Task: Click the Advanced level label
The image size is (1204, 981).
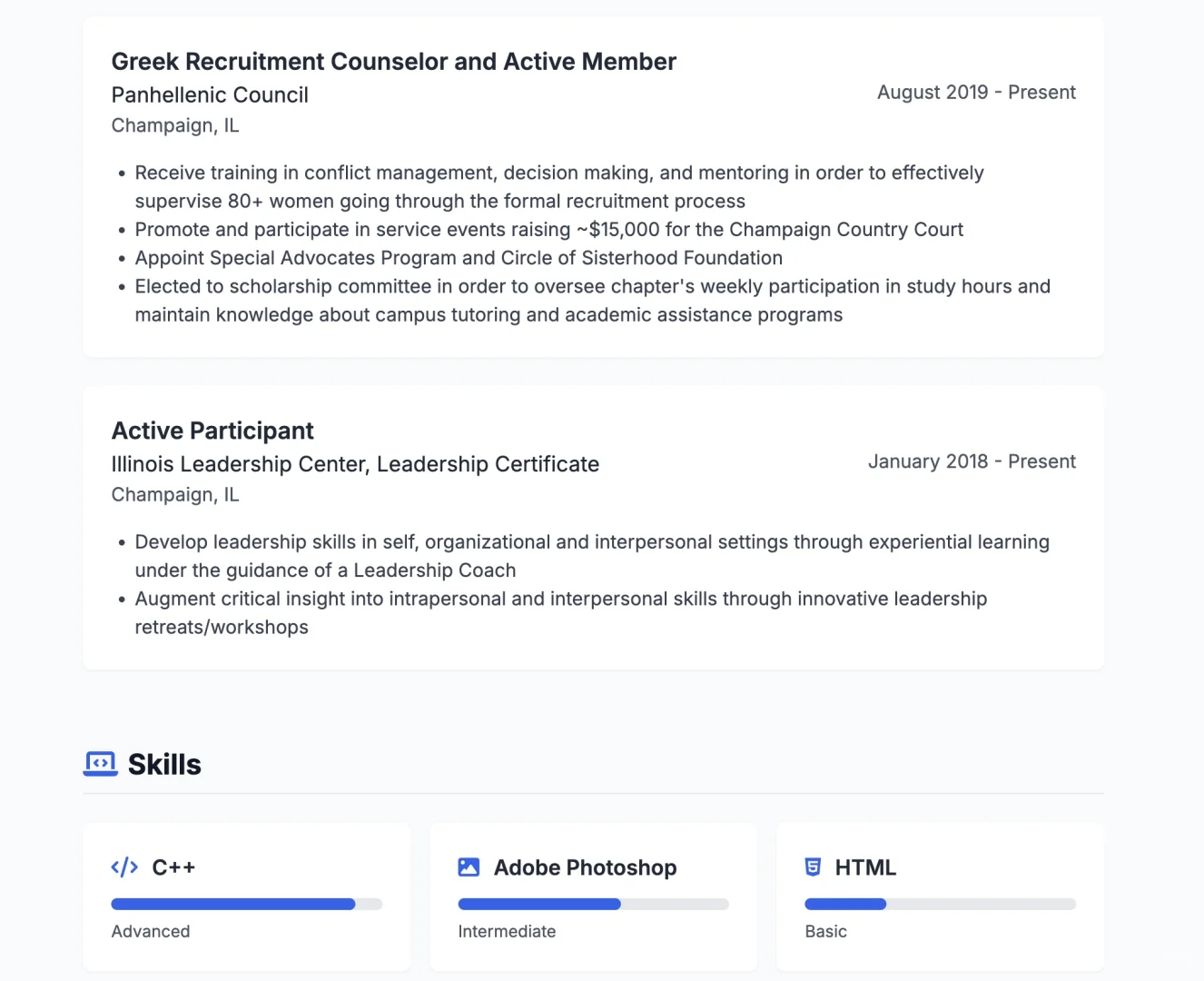Action: 151,931
